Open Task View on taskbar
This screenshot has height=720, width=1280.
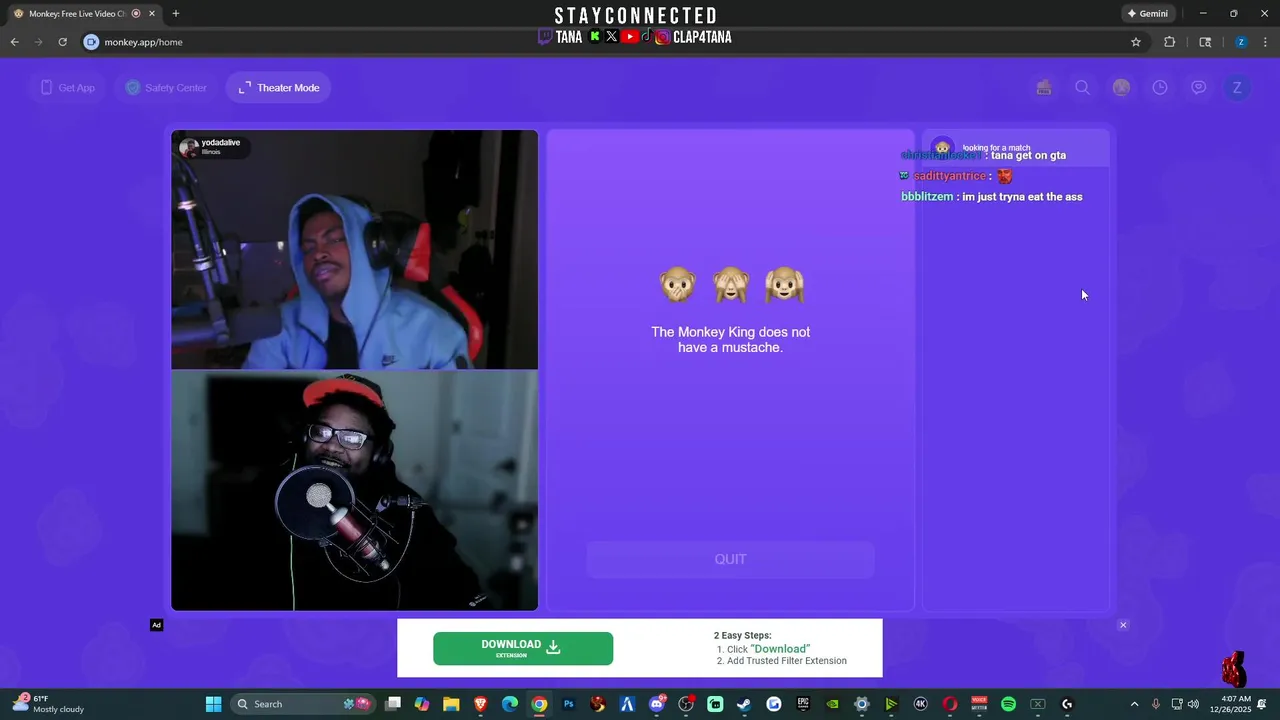click(x=393, y=704)
